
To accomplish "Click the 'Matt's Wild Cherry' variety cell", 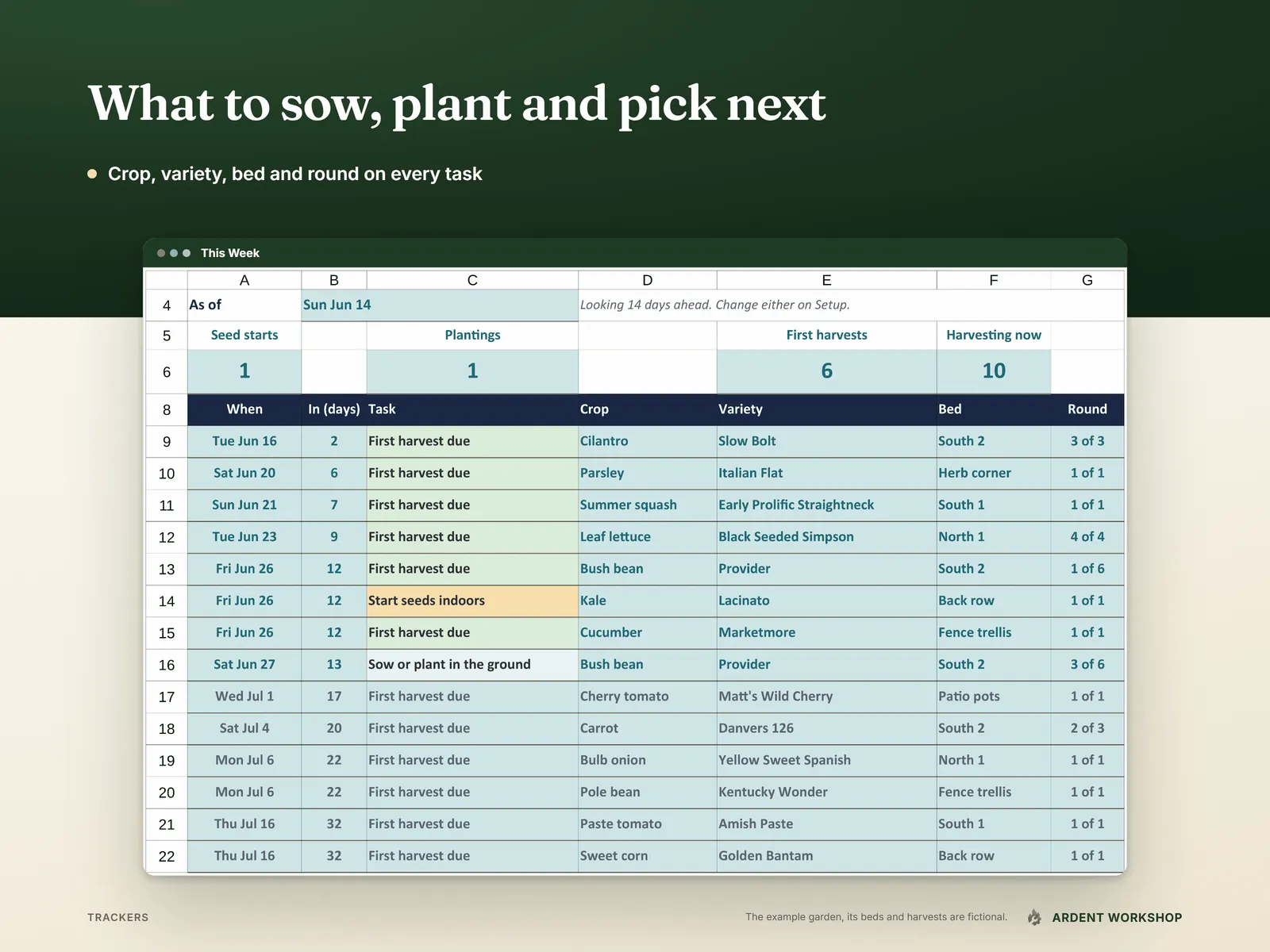I will coord(826,697).
